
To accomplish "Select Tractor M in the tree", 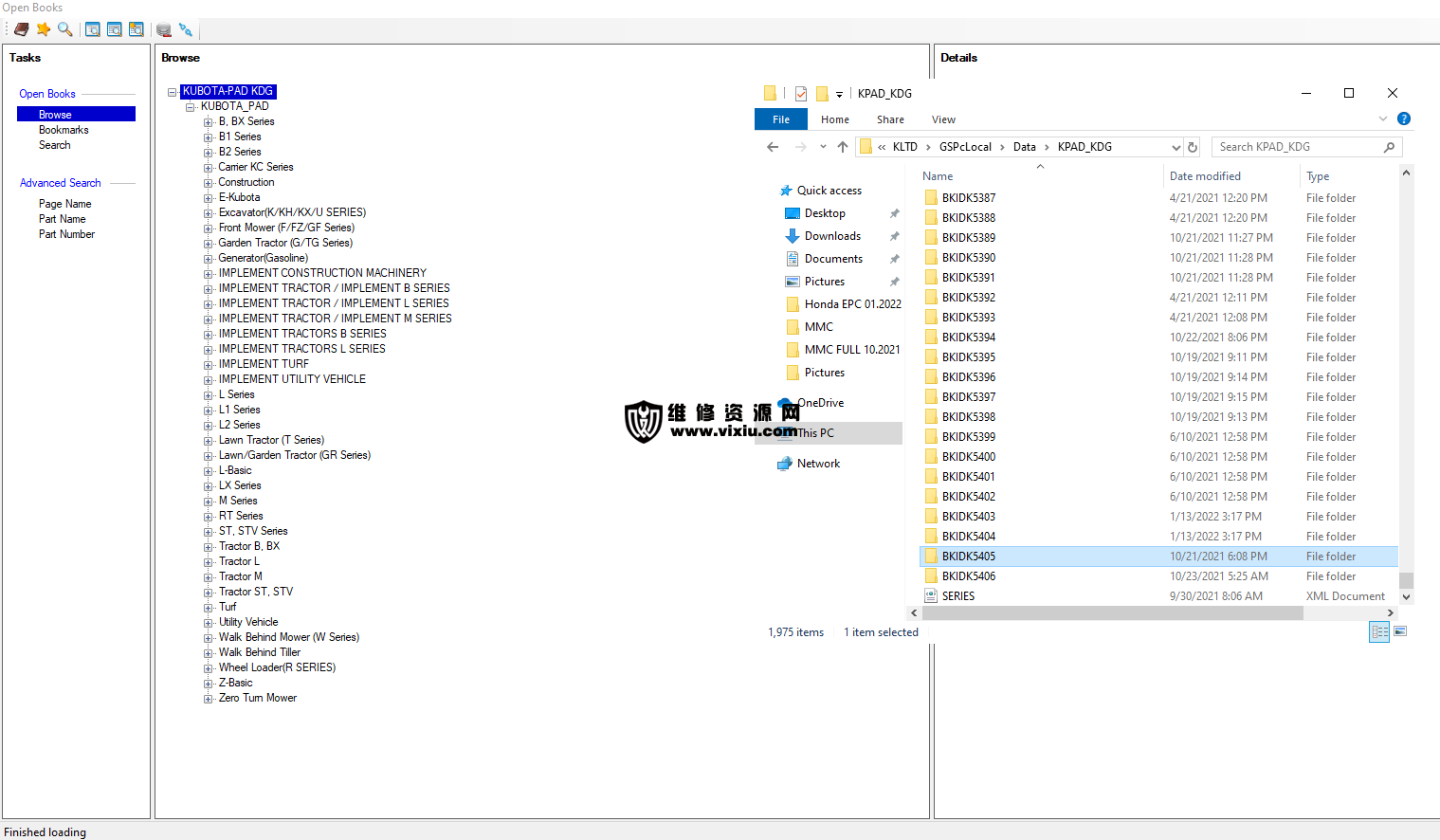I will click(241, 576).
